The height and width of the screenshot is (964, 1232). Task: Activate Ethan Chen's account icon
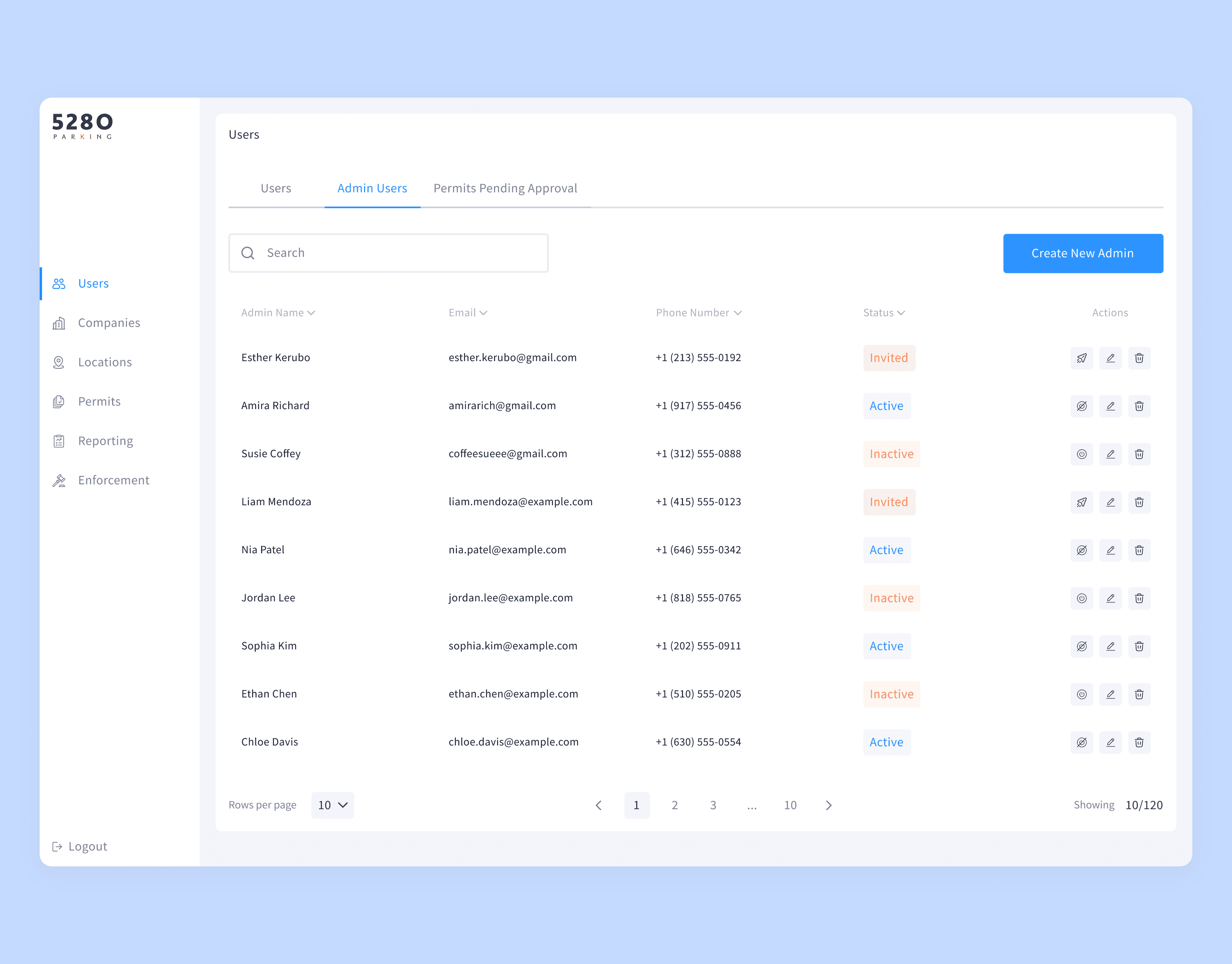tap(1081, 694)
